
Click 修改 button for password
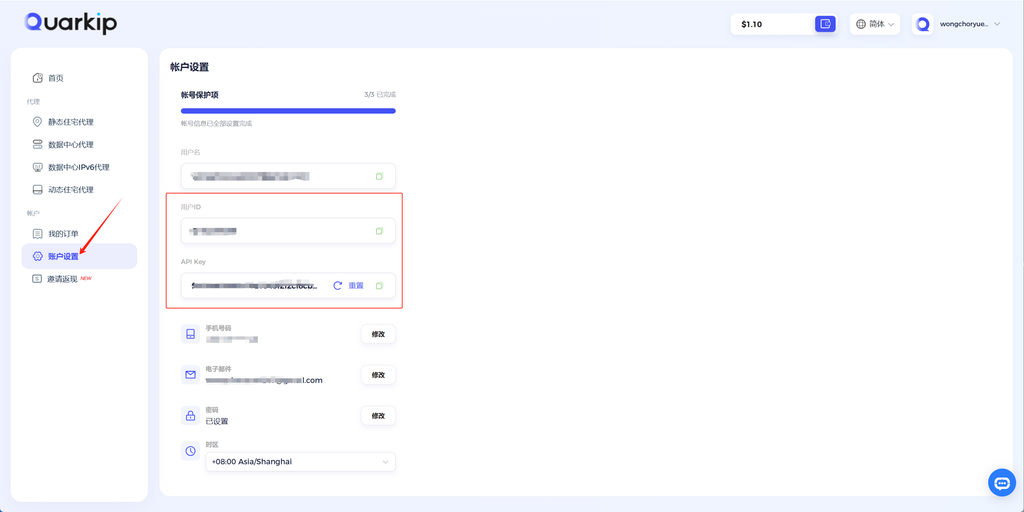[x=378, y=415]
